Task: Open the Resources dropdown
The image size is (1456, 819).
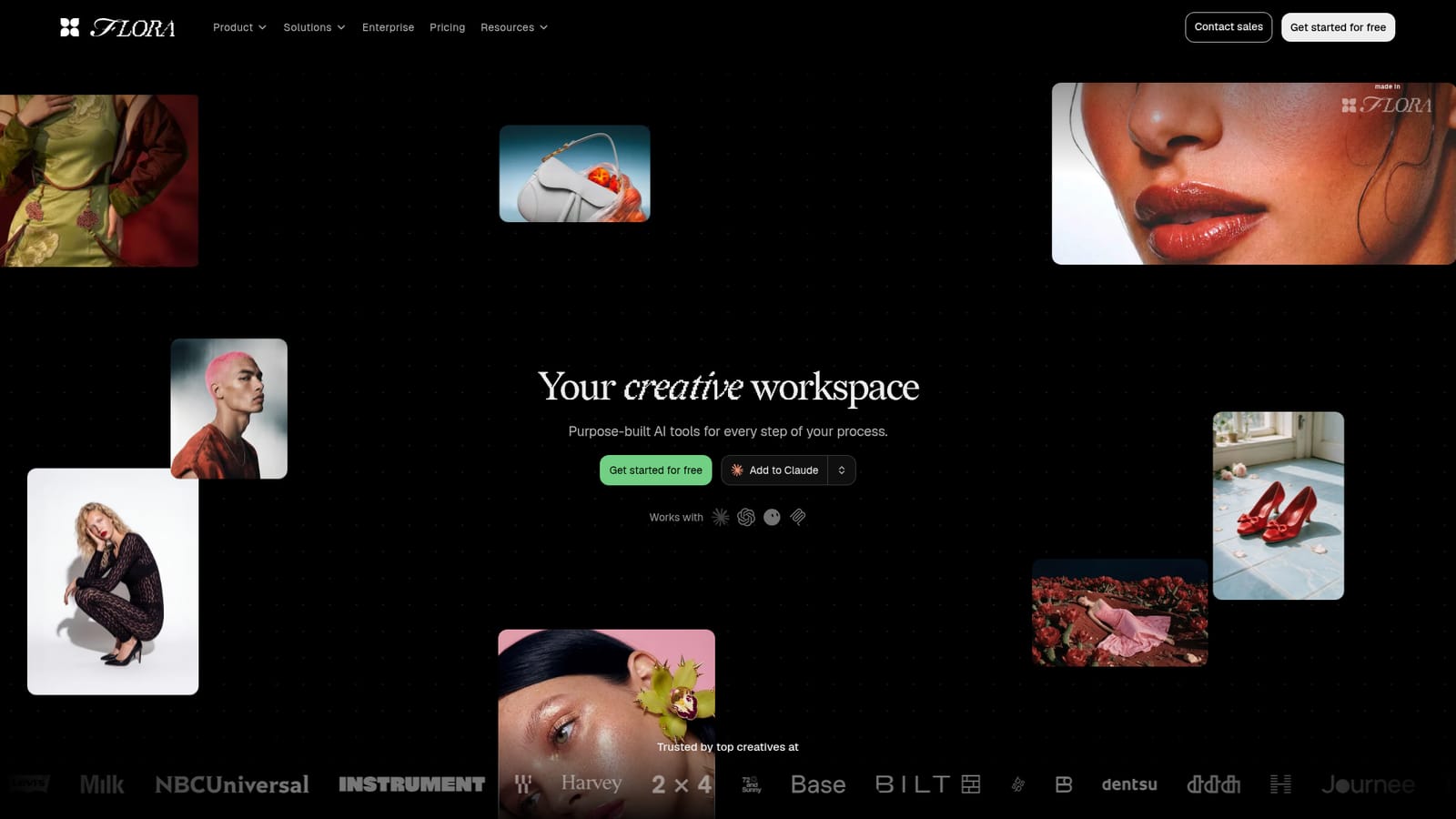Action: coord(514,27)
